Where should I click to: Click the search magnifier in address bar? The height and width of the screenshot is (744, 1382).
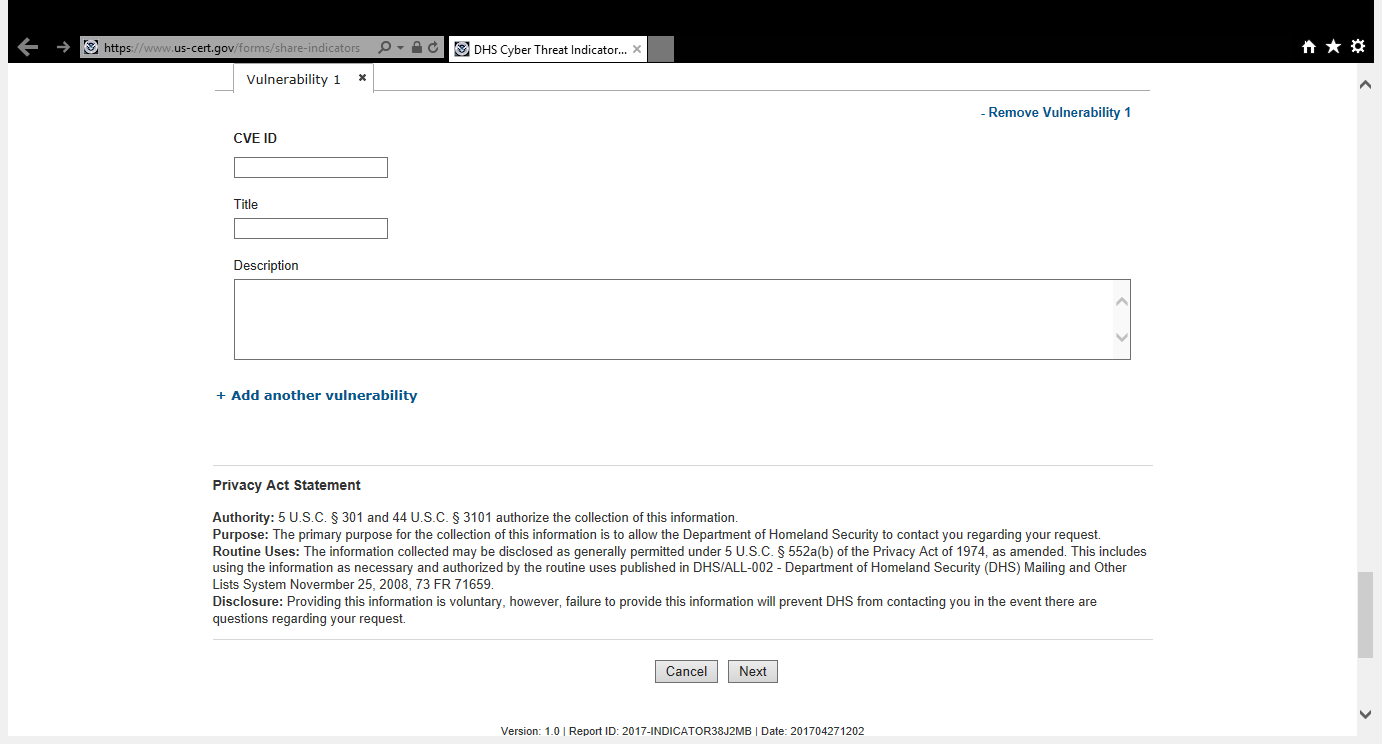point(385,47)
